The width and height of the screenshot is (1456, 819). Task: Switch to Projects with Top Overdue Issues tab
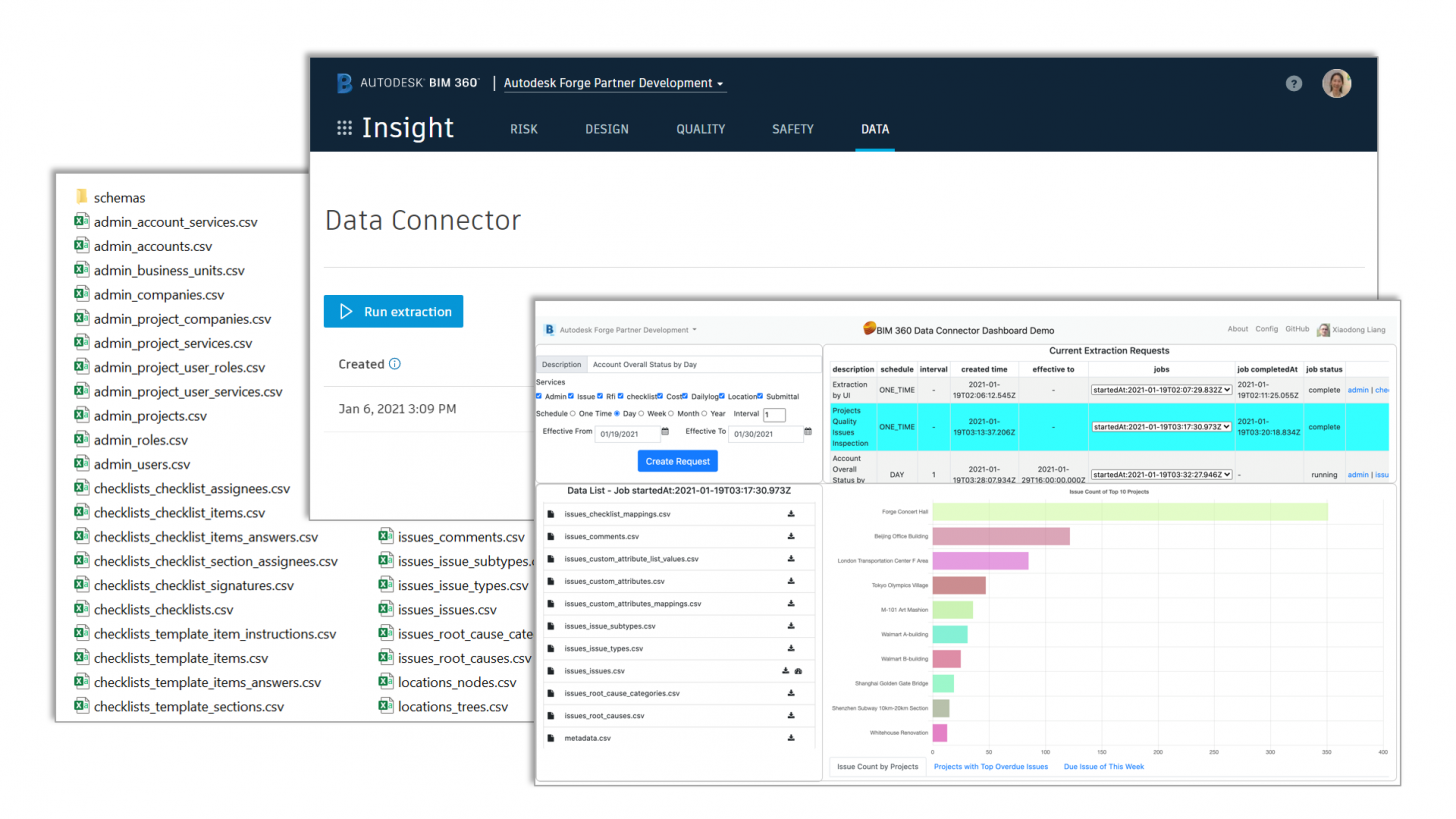(x=990, y=767)
